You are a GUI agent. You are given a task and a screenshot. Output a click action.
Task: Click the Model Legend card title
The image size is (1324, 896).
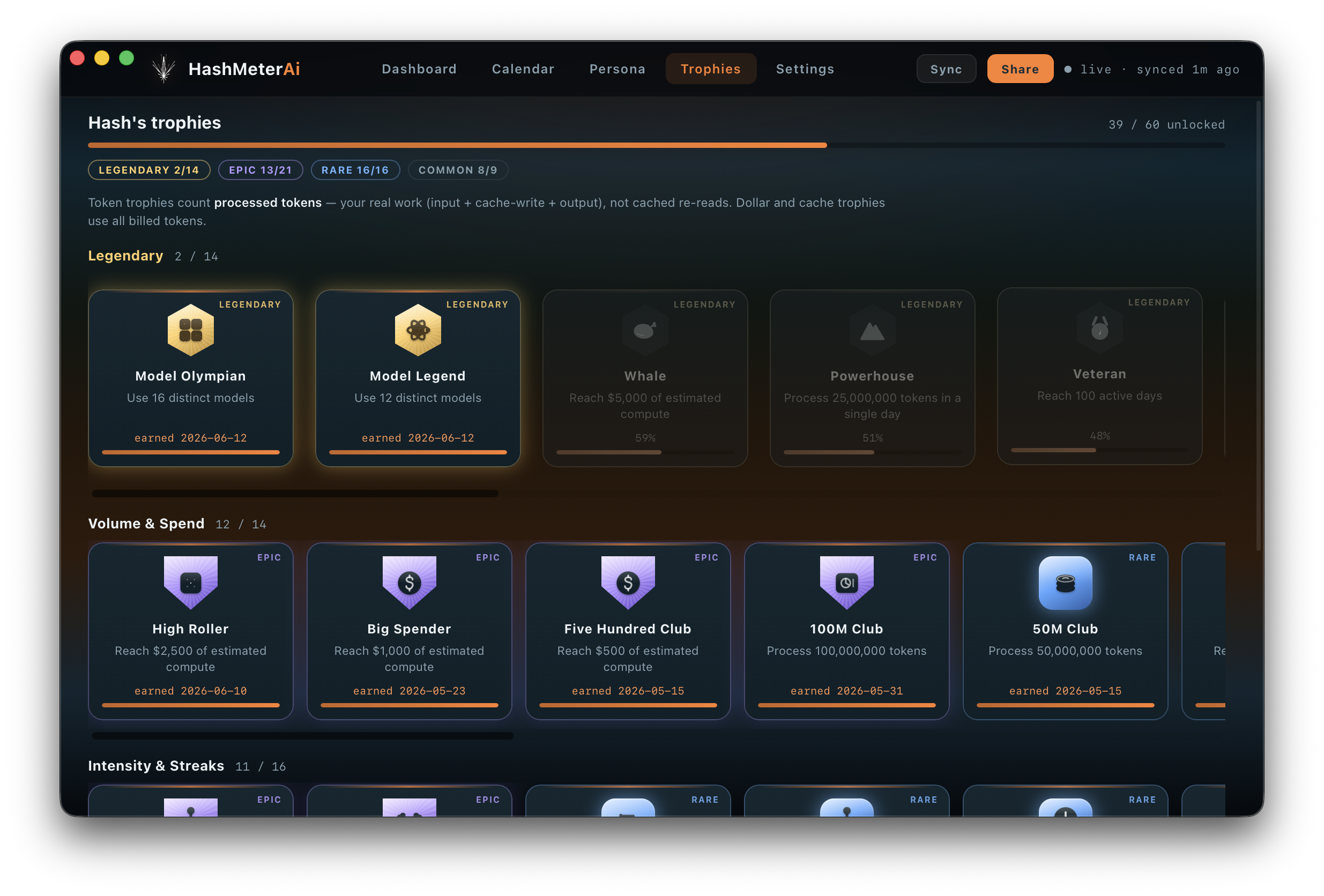418,376
